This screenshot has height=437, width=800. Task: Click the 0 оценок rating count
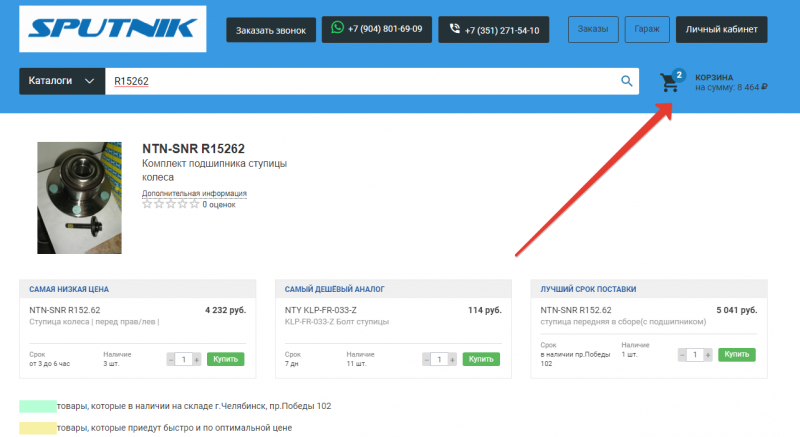coord(219,204)
